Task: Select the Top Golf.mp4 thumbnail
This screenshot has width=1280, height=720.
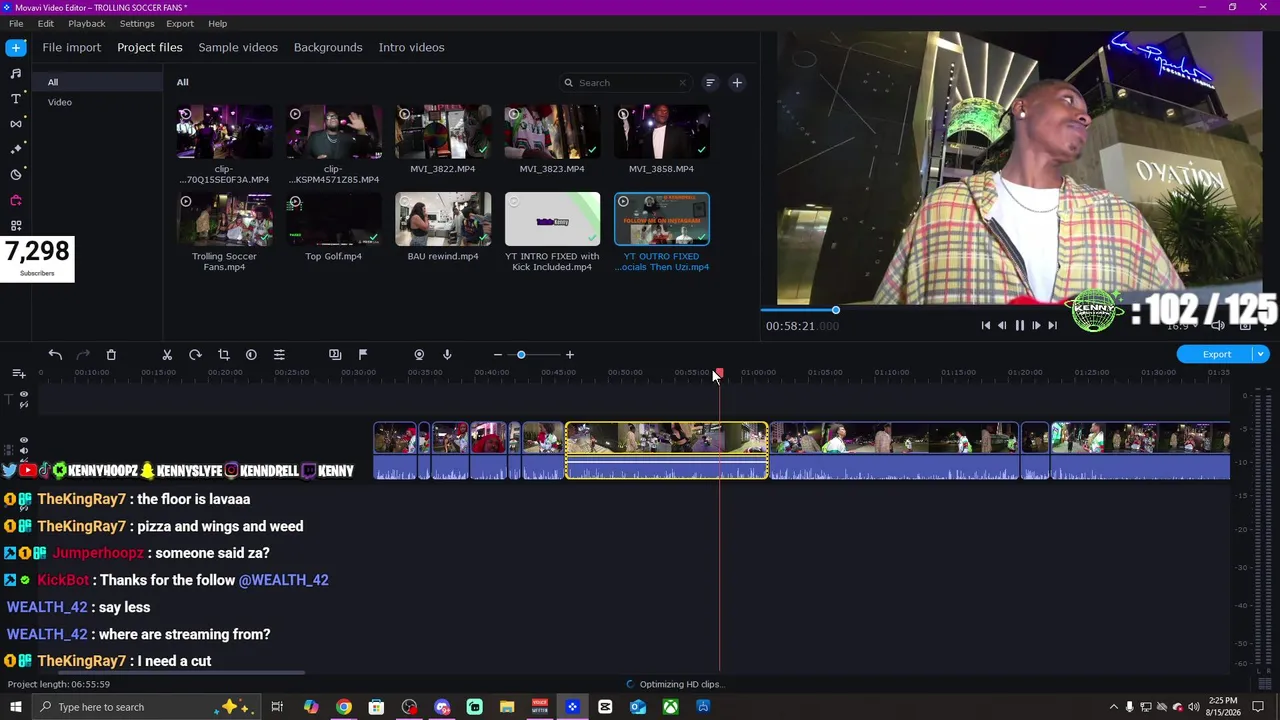Action: coord(333,219)
